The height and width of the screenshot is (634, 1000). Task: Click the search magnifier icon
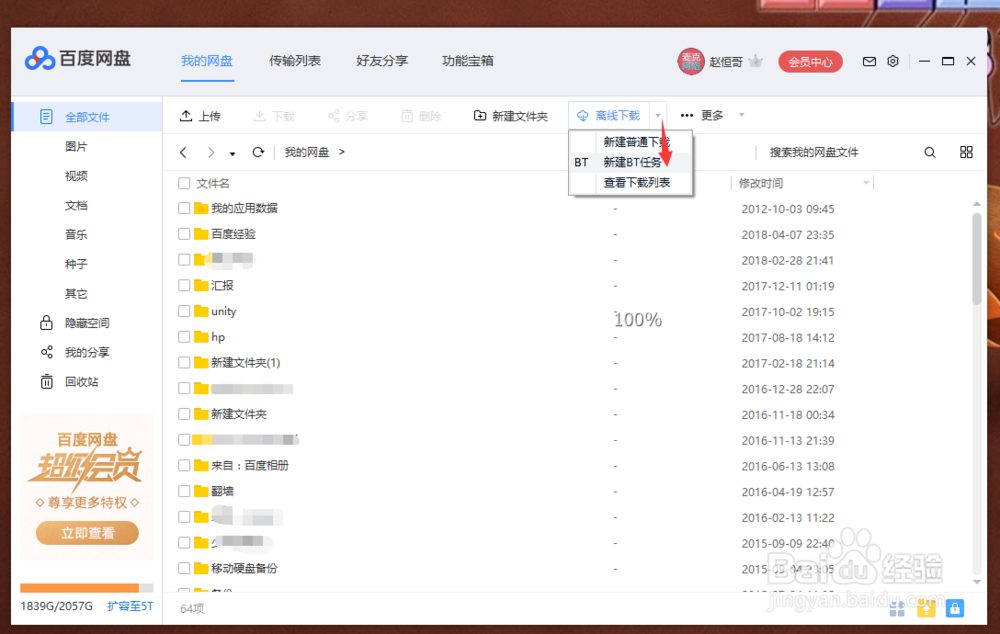930,152
